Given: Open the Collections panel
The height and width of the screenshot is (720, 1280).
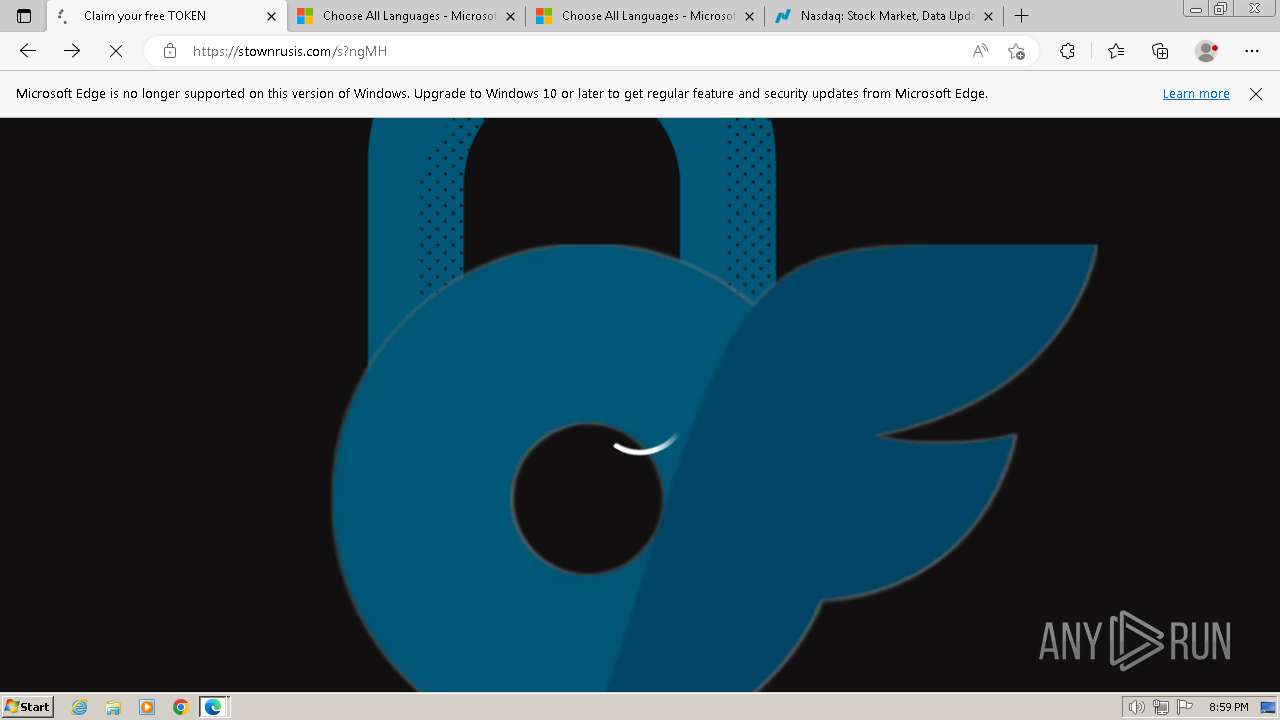Looking at the screenshot, I should (x=1160, y=51).
